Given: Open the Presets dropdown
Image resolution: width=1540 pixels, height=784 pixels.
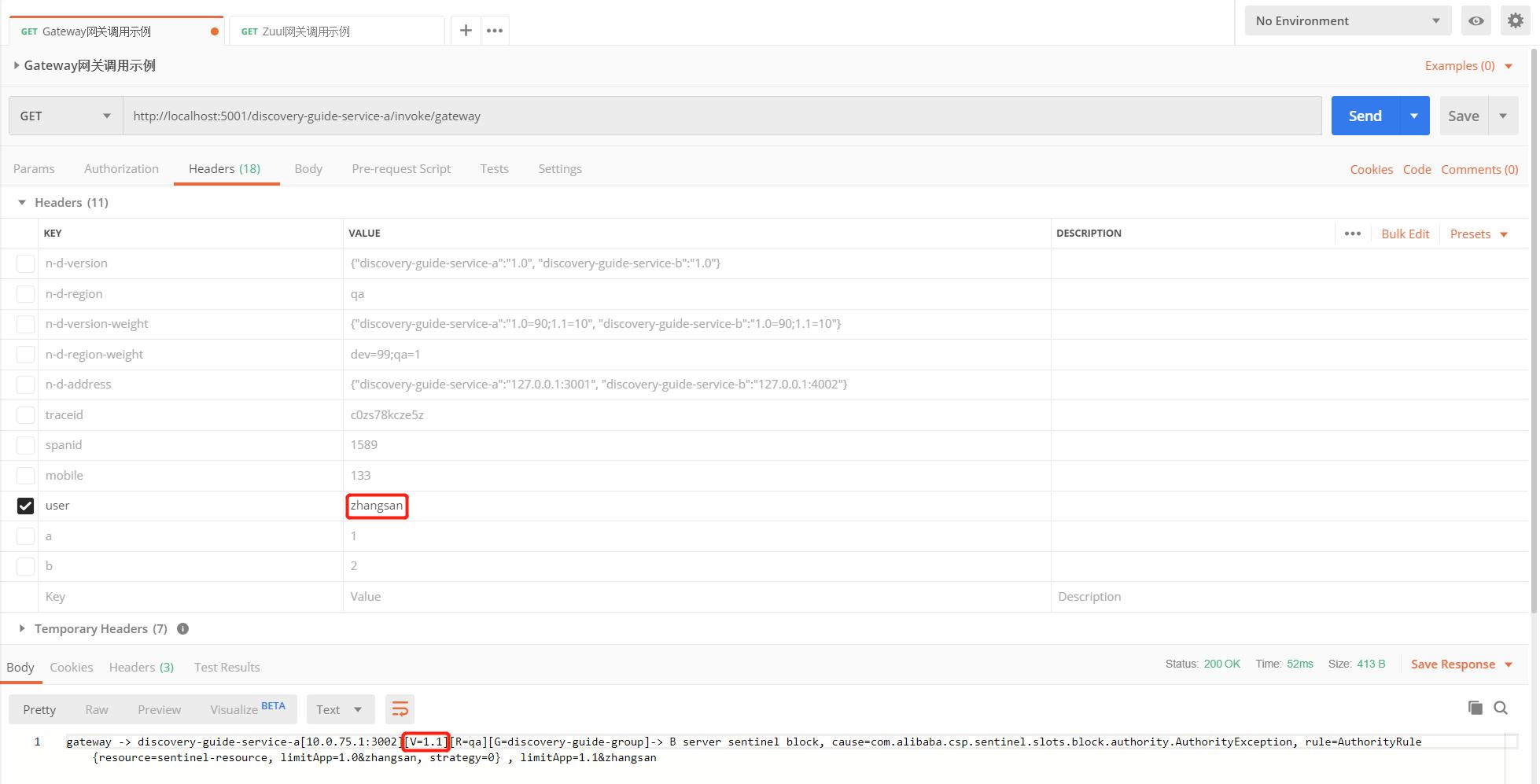Looking at the screenshot, I should pyautogui.click(x=1479, y=234).
